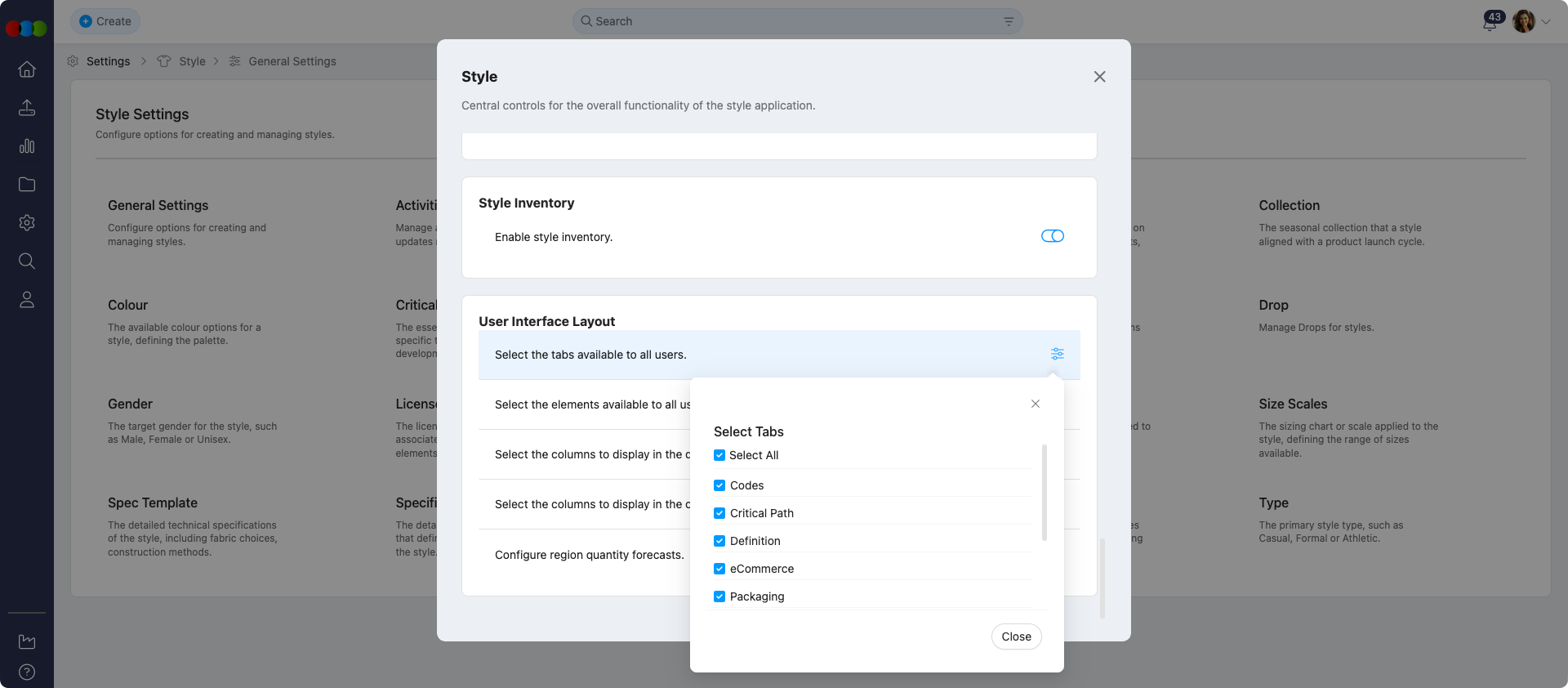Screen dimensions: 1568x688
Task: Focus the Search field
Action: tap(797, 21)
